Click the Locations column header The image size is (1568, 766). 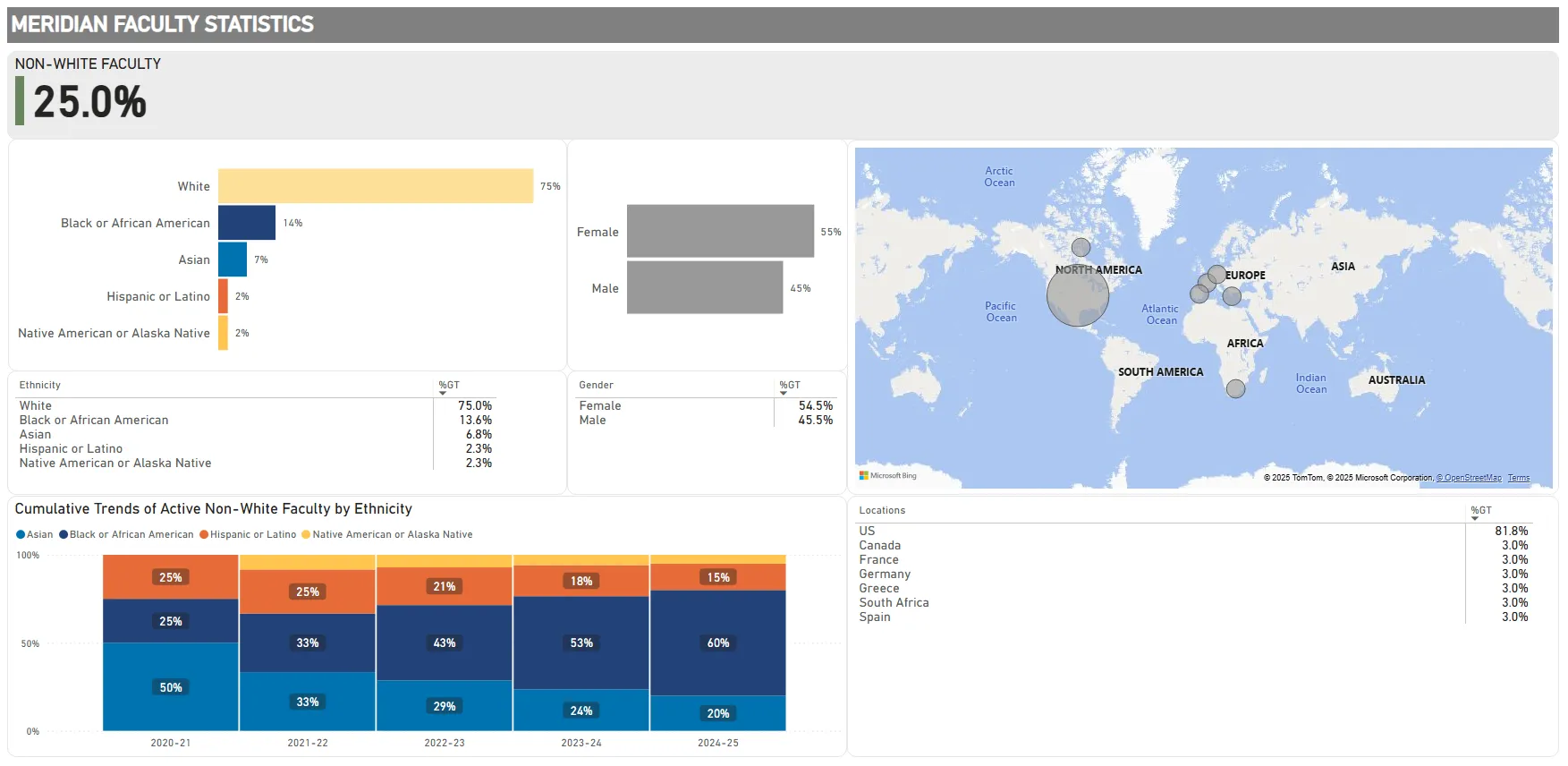882,510
